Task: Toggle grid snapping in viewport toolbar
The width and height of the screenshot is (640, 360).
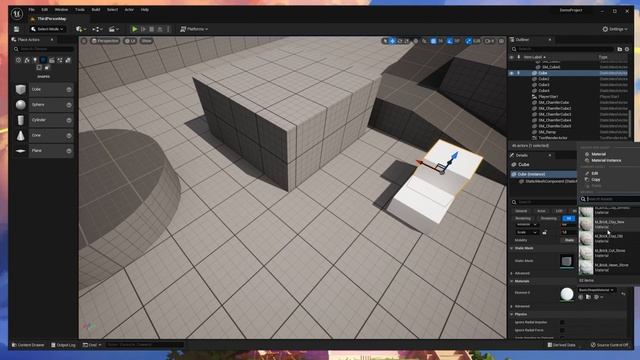Action: [433, 41]
